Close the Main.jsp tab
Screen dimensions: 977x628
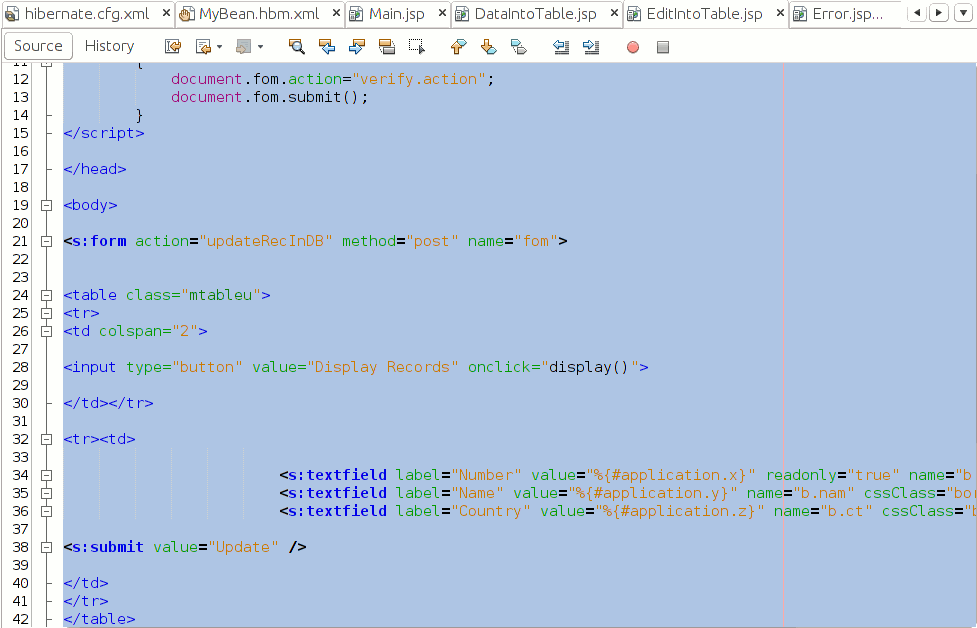[x=442, y=13]
